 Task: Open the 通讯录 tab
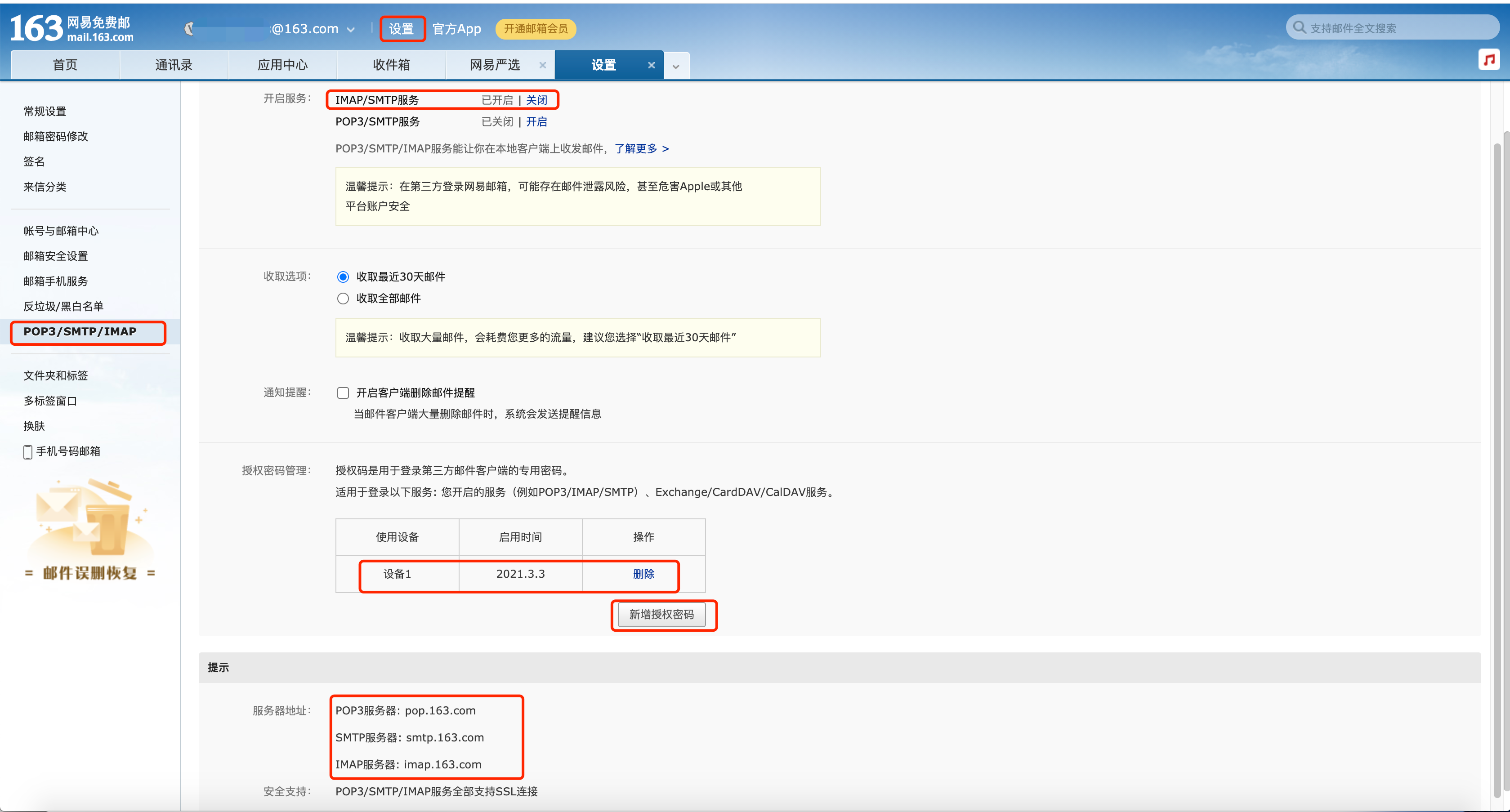coord(174,64)
